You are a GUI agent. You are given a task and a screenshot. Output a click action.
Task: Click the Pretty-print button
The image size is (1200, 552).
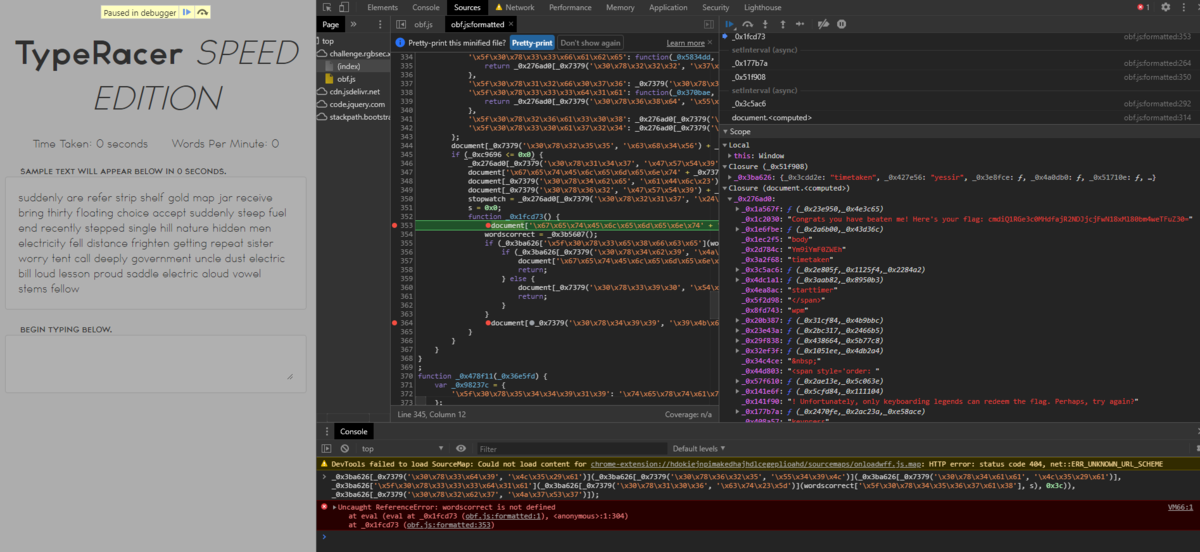[x=532, y=43]
